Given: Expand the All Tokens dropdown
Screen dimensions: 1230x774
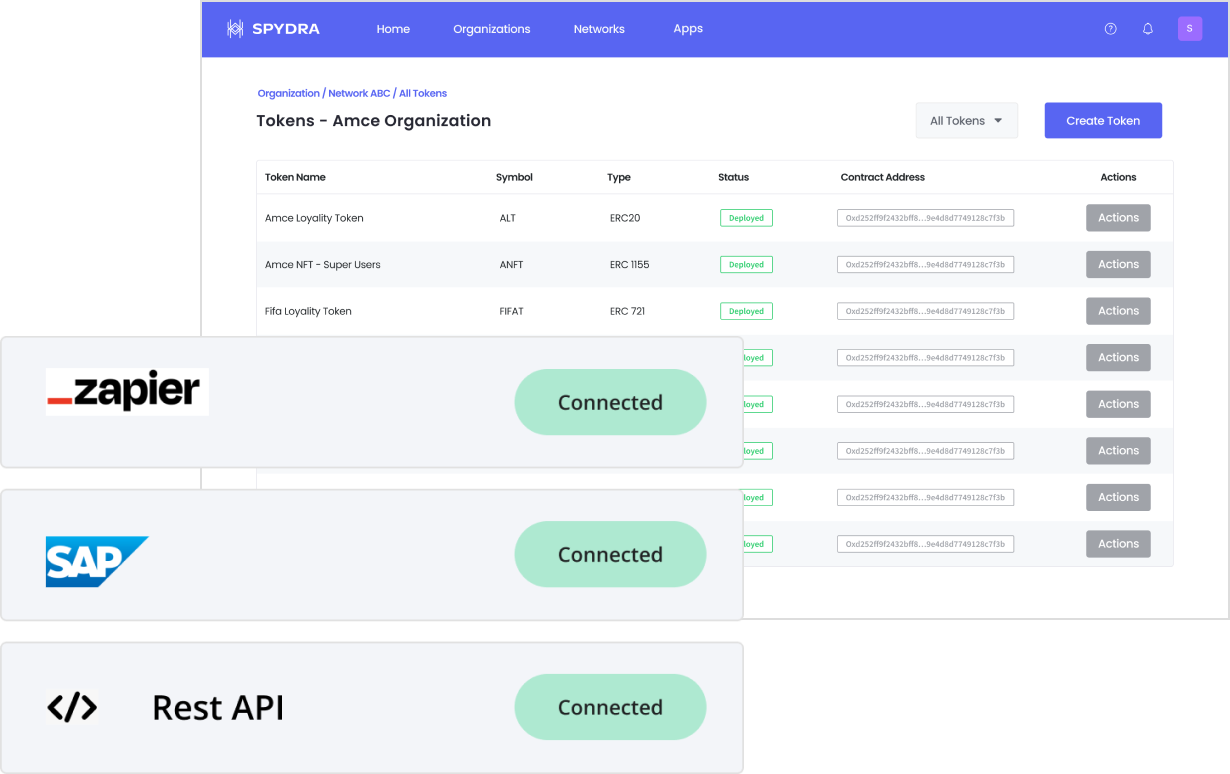Looking at the screenshot, I should point(966,121).
